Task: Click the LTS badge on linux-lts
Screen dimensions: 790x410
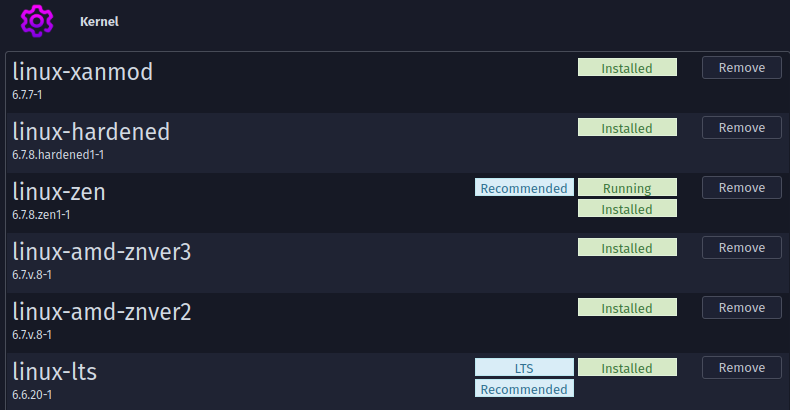Action: click(524, 368)
